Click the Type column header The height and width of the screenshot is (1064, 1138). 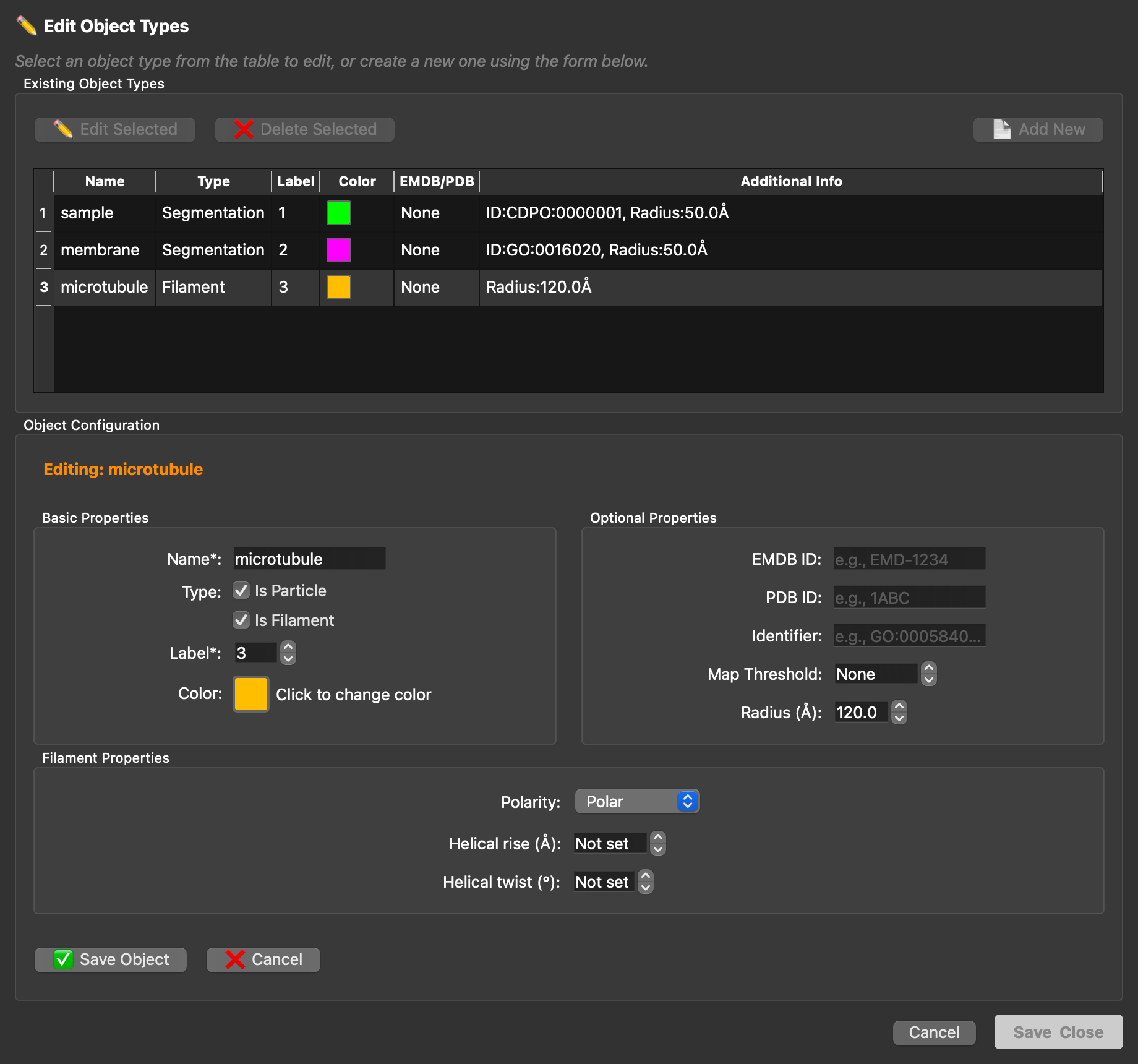coord(213,181)
